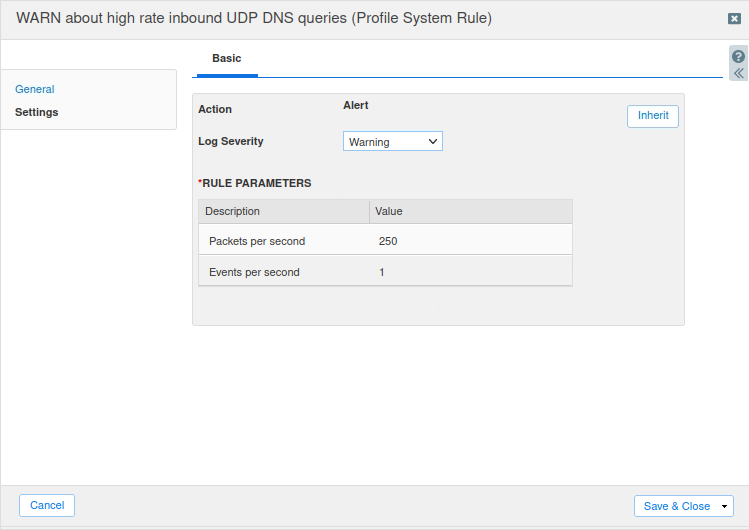Switch to the Basic tab
The height and width of the screenshot is (530, 749).
pos(226,59)
